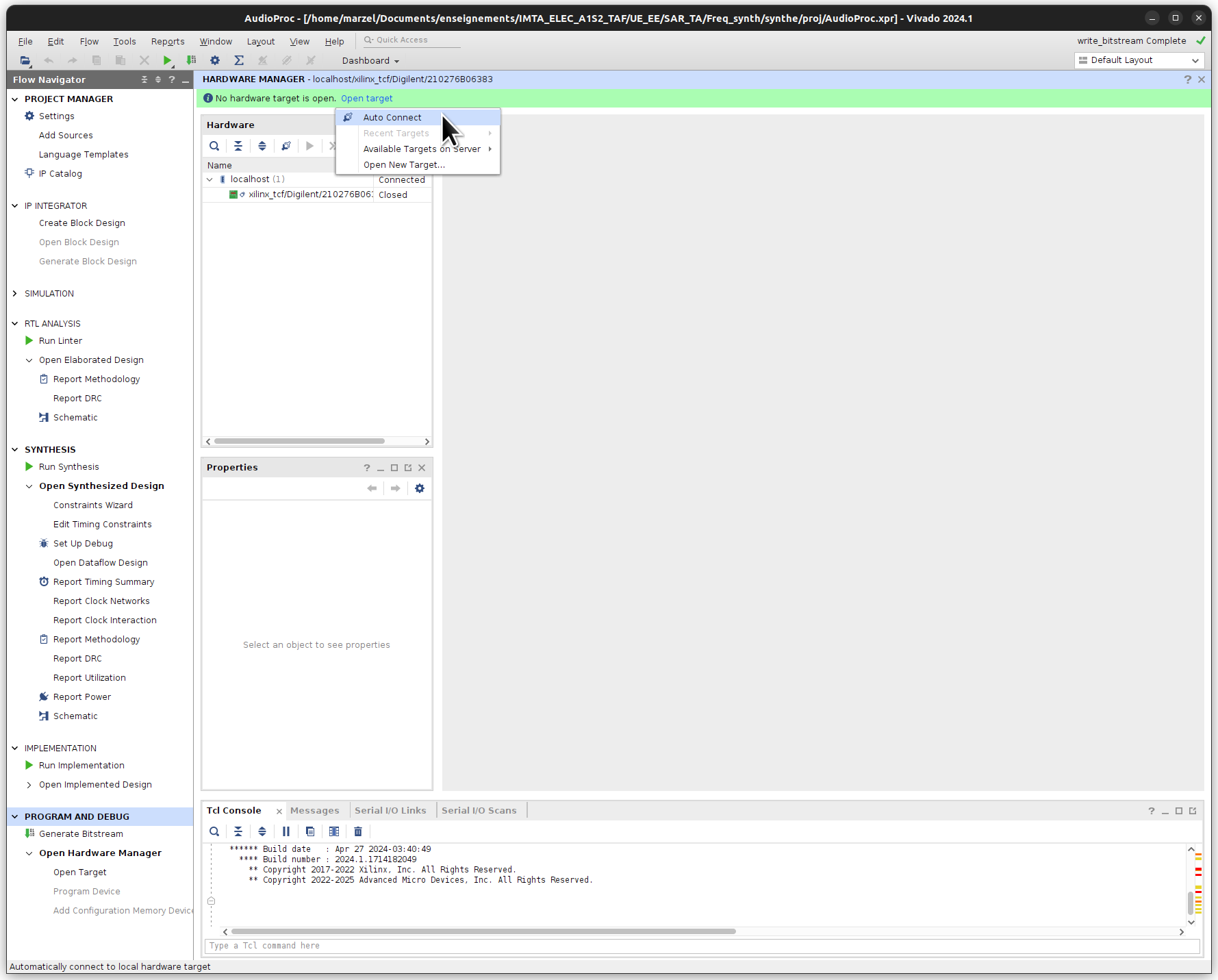The image size is (1218, 980).
Task: Clear Tcl Console with trash icon
Action: coord(358,831)
